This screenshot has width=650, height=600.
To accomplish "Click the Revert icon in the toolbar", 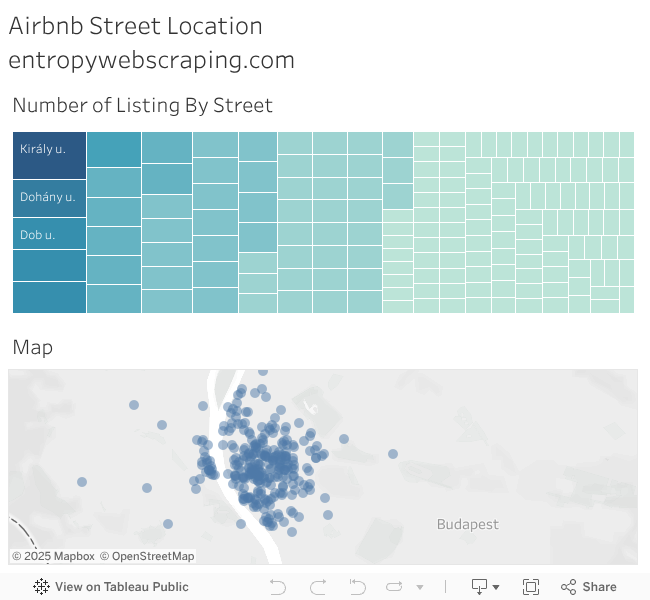I will [x=357, y=587].
